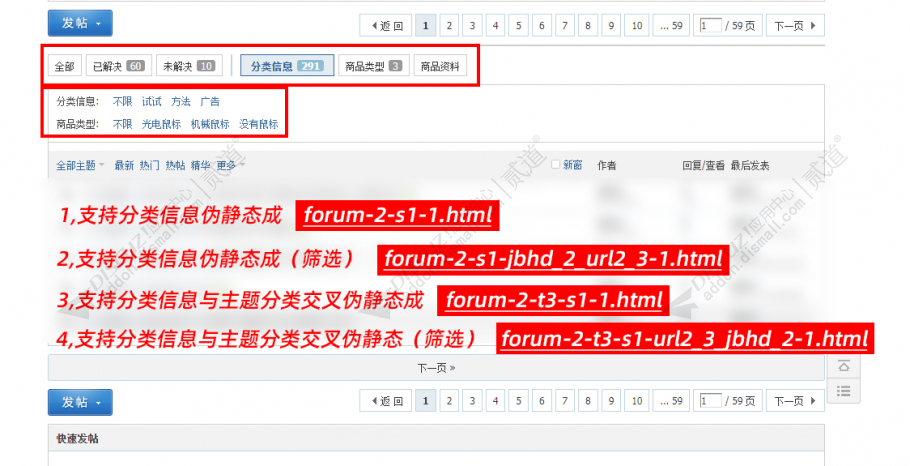
Task: Go to page 6 in lower pager
Action: [542, 401]
